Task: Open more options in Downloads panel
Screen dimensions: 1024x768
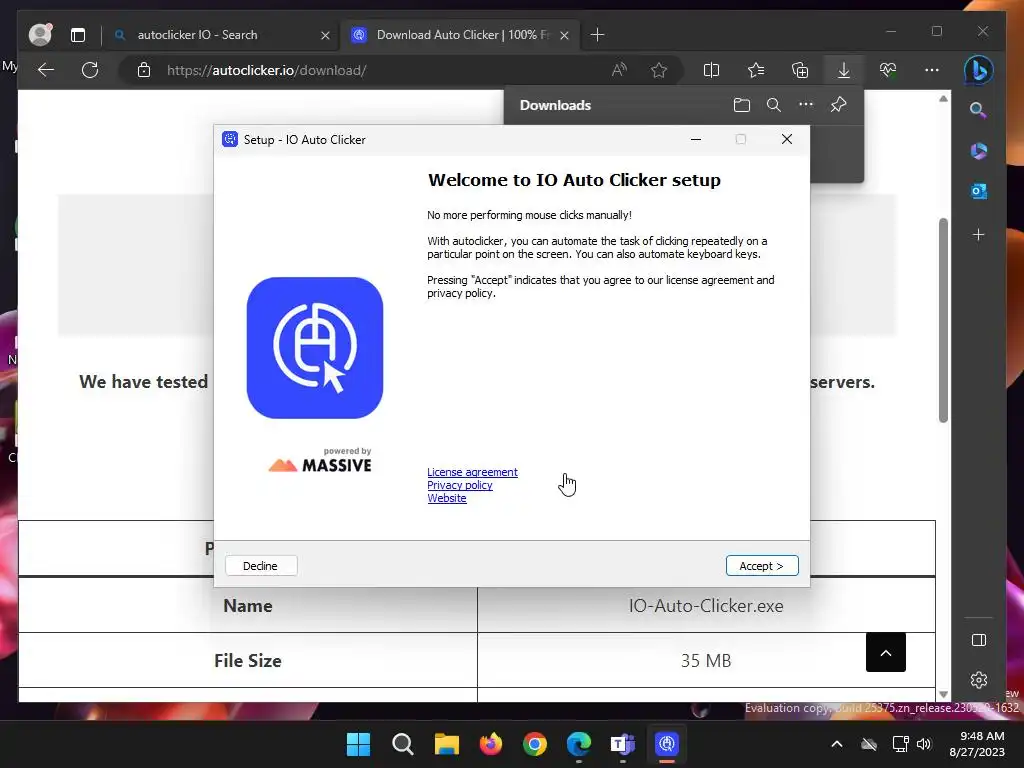Action: (x=806, y=105)
